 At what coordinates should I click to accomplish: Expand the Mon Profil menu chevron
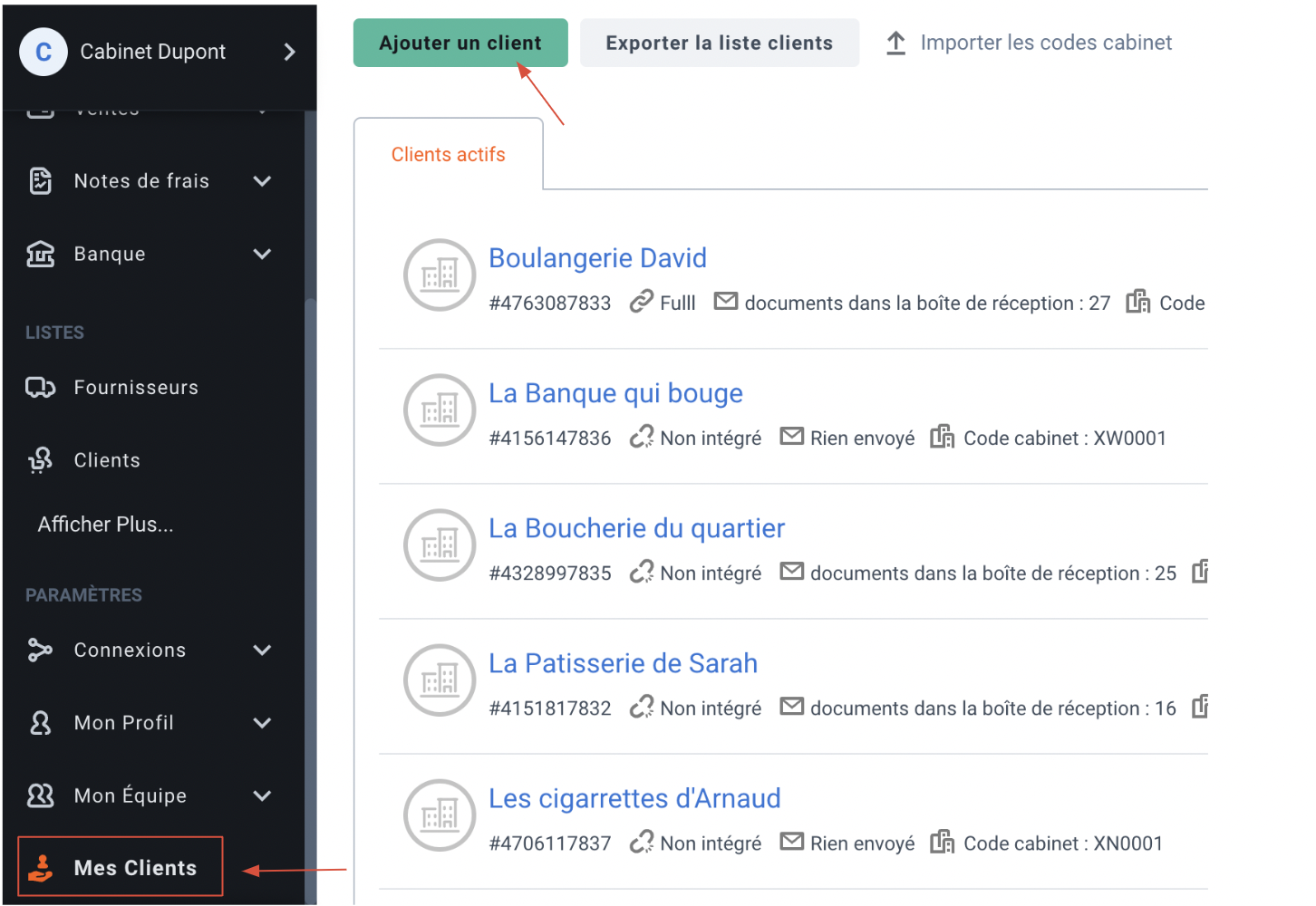[x=263, y=723]
